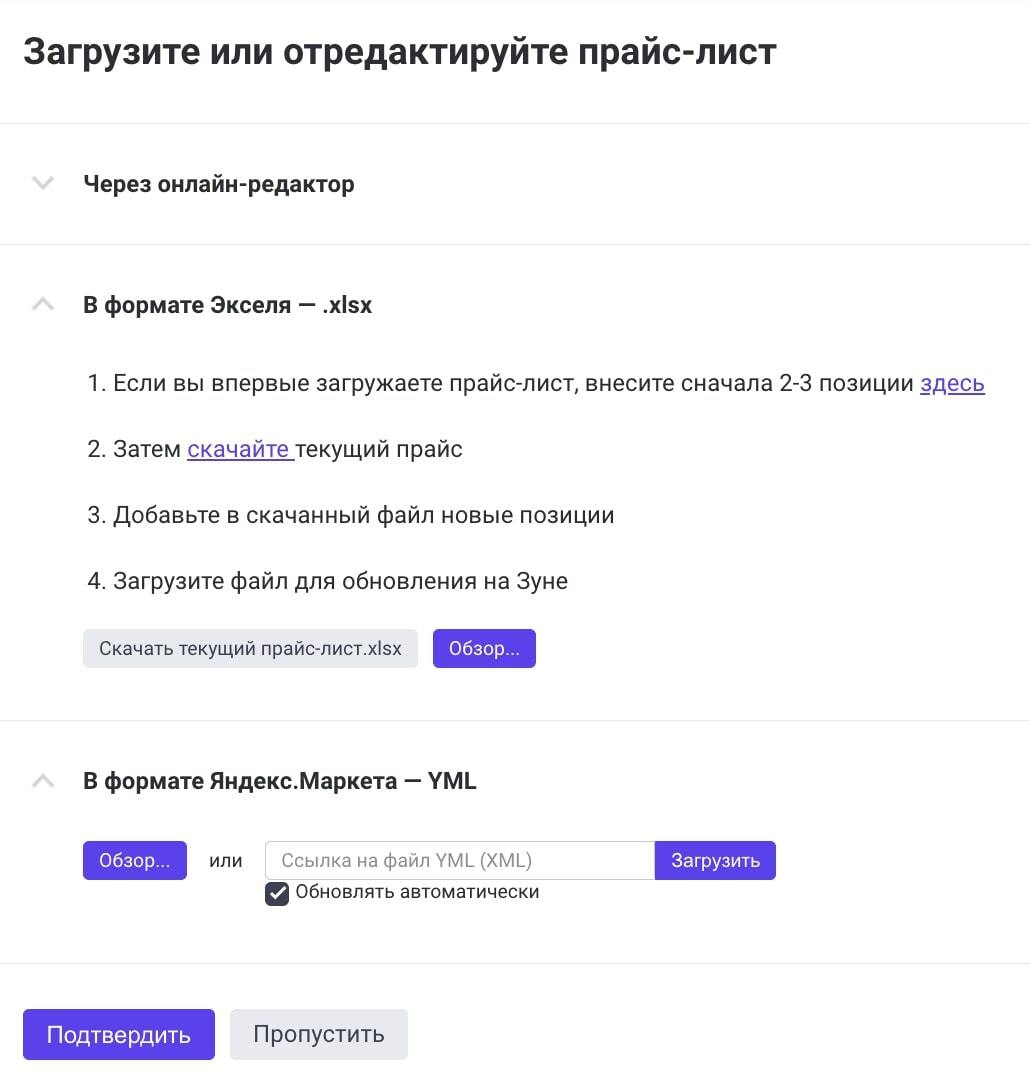Select the В формате Экселя header
This screenshot has width=1030, height=1086.
click(228, 305)
